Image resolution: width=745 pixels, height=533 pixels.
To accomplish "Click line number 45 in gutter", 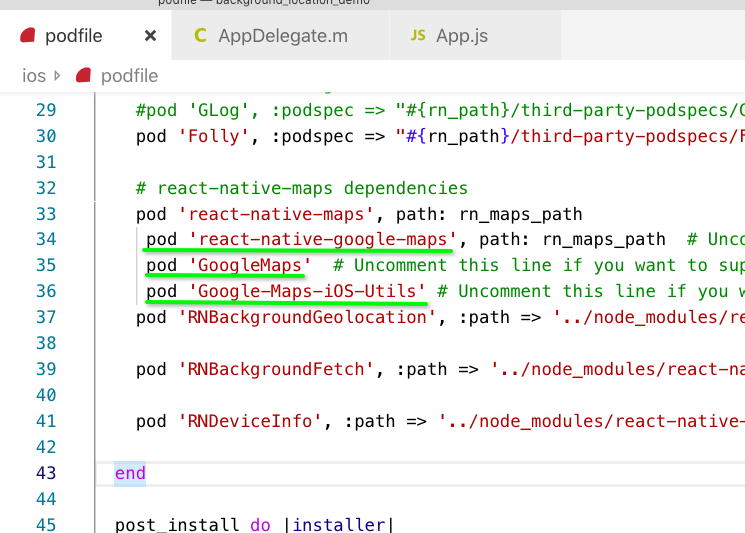I will point(46,525).
